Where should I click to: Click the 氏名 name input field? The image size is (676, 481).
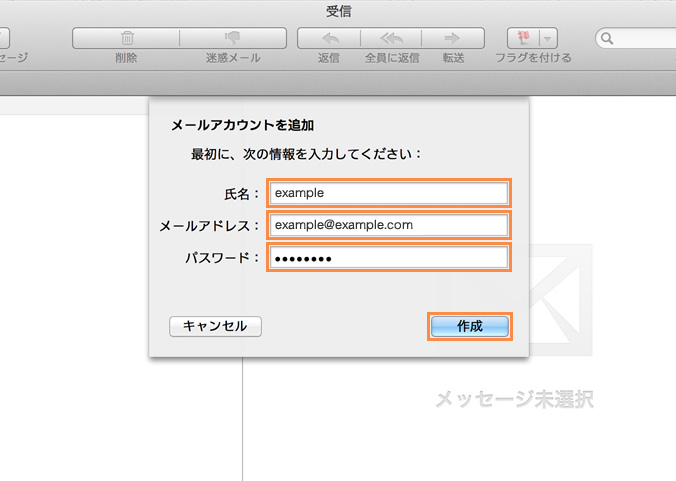click(388, 193)
